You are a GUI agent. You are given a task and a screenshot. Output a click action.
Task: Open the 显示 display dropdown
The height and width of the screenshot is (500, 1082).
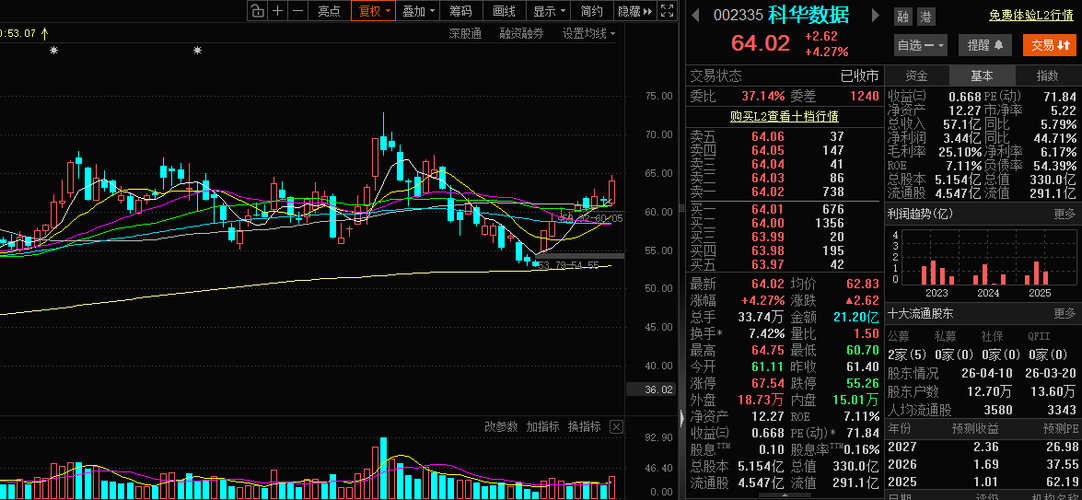pos(549,10)
